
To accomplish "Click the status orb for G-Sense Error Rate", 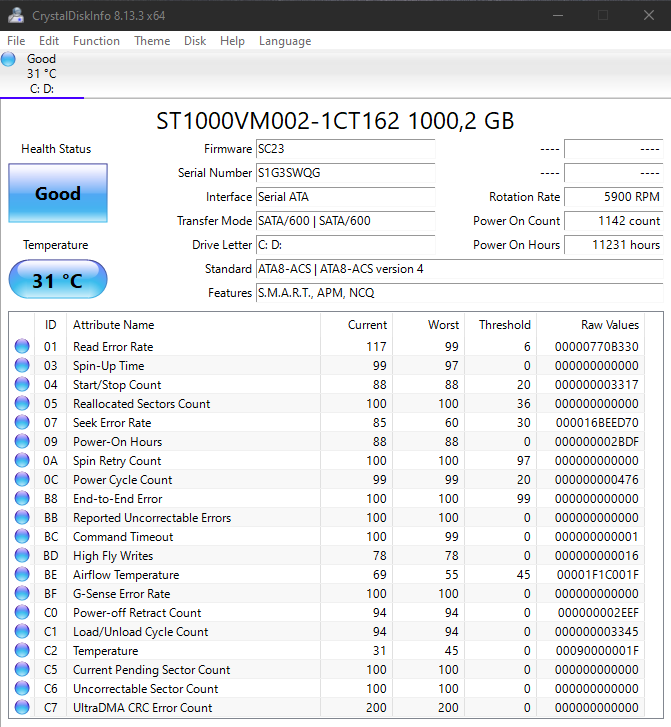I will [22, 593].
